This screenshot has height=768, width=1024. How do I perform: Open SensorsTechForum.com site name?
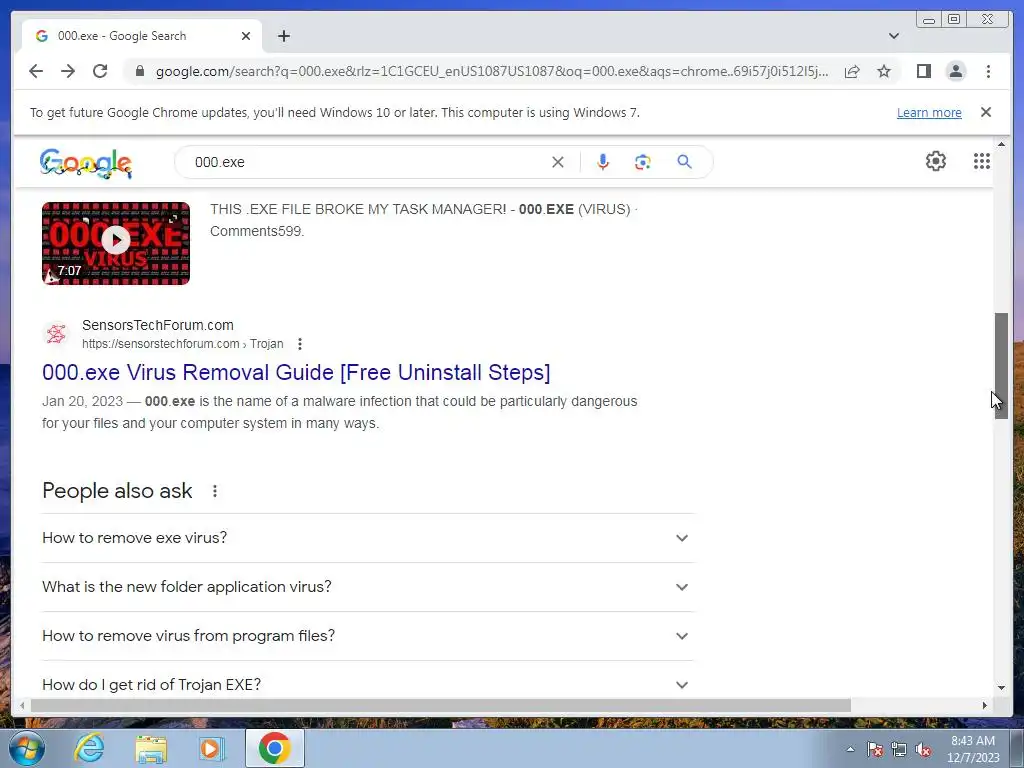[x=157, y=325]
